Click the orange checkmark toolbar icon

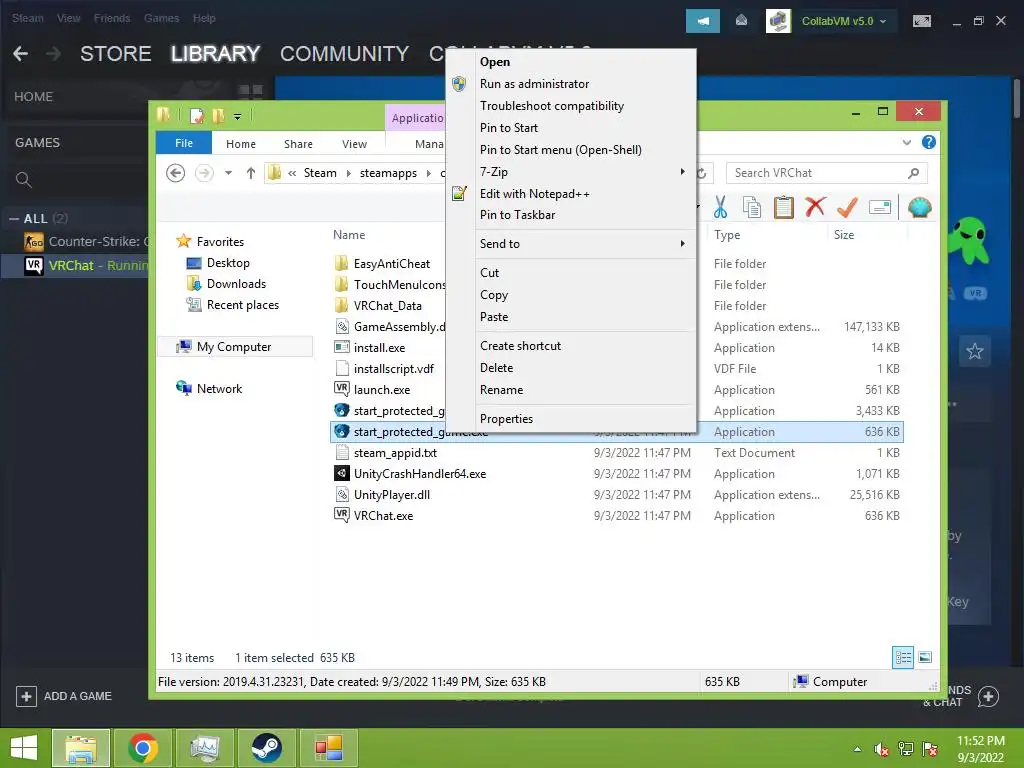pyautogui.click(x=847, y=208)
